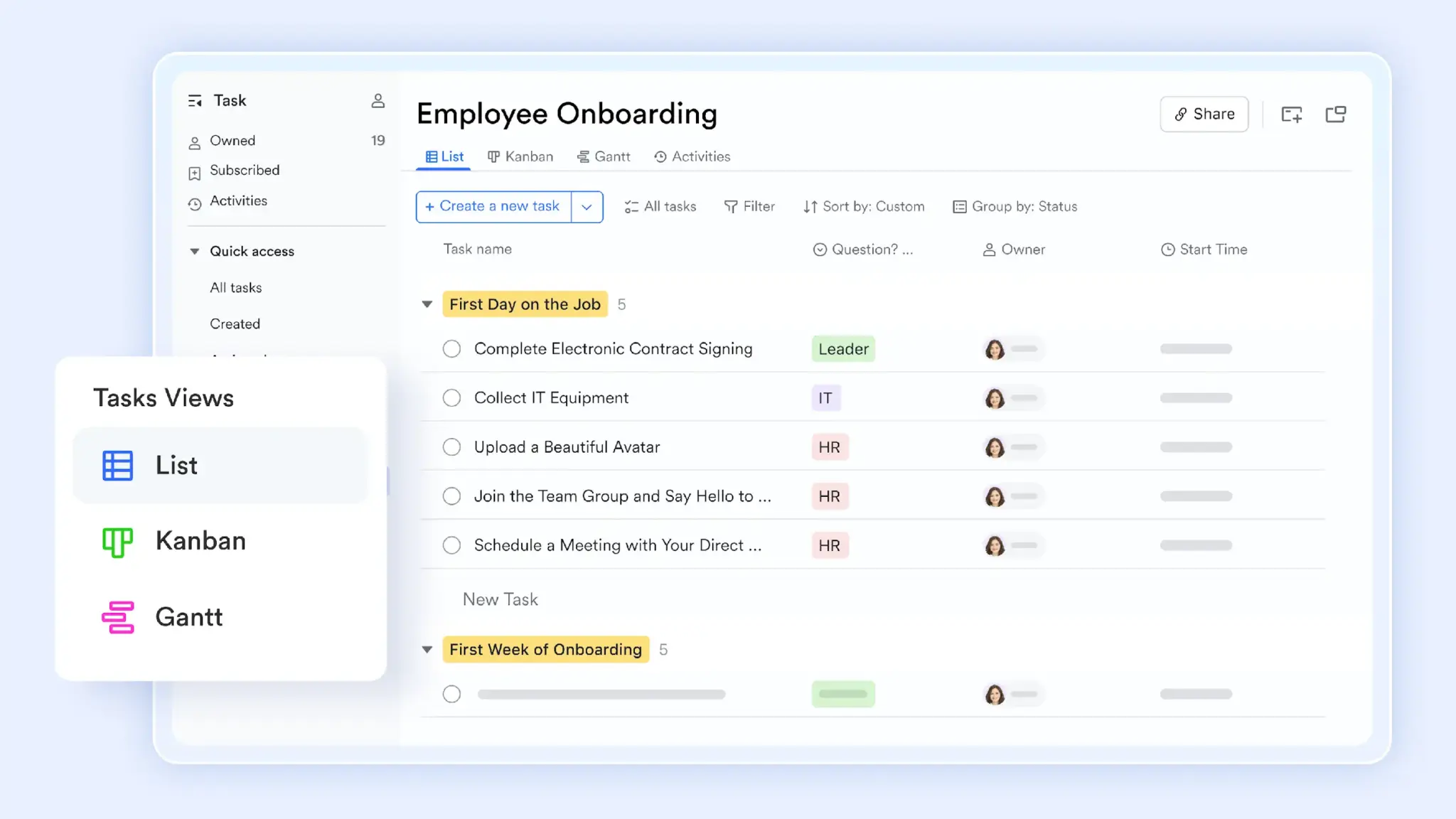Collapse the Quick access section

pyautogui.click(x=194, y=251)
